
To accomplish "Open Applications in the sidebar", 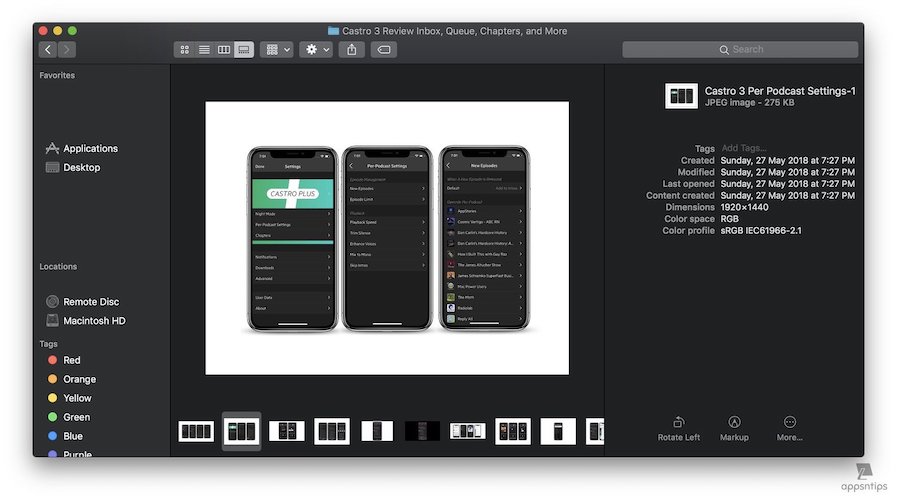I will [90, 148].
